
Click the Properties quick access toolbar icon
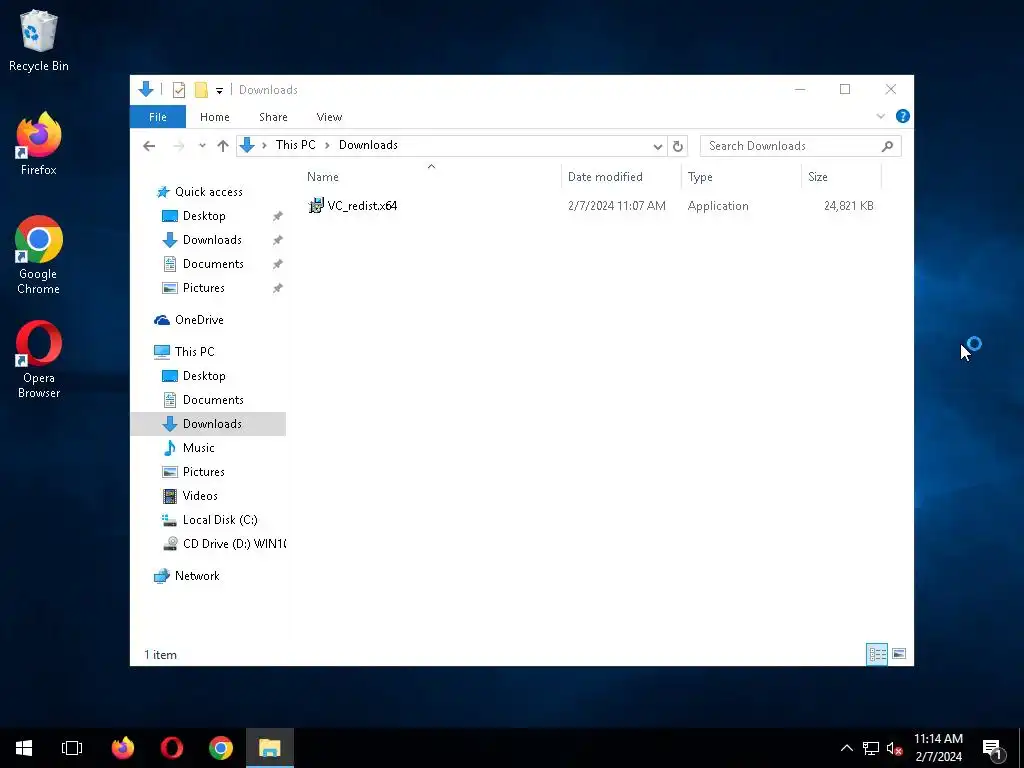(178, 89)
